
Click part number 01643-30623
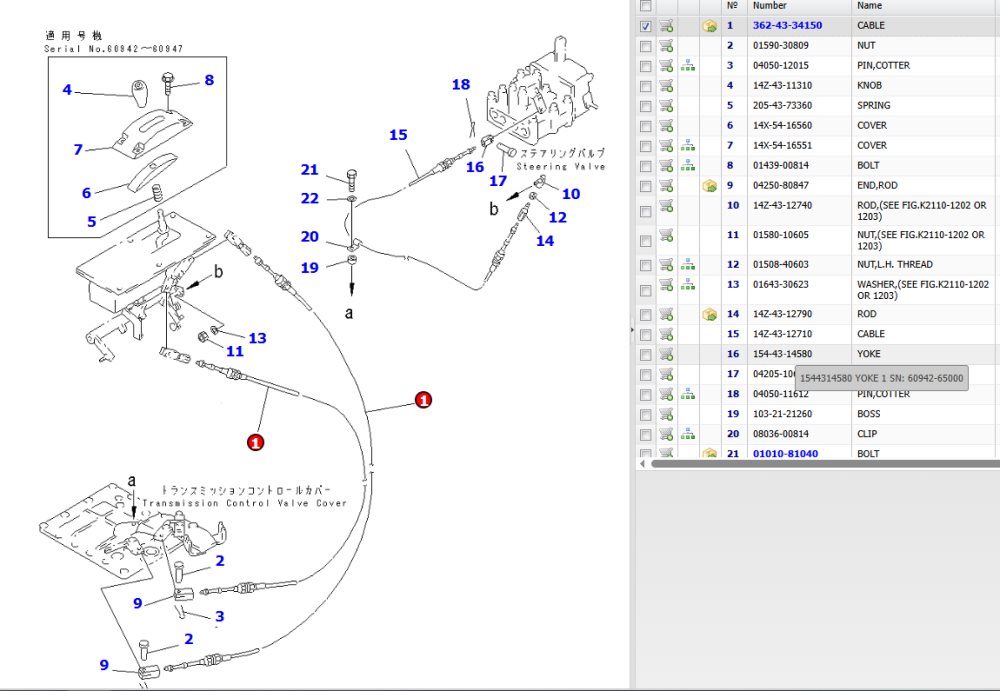click(782, 285)
